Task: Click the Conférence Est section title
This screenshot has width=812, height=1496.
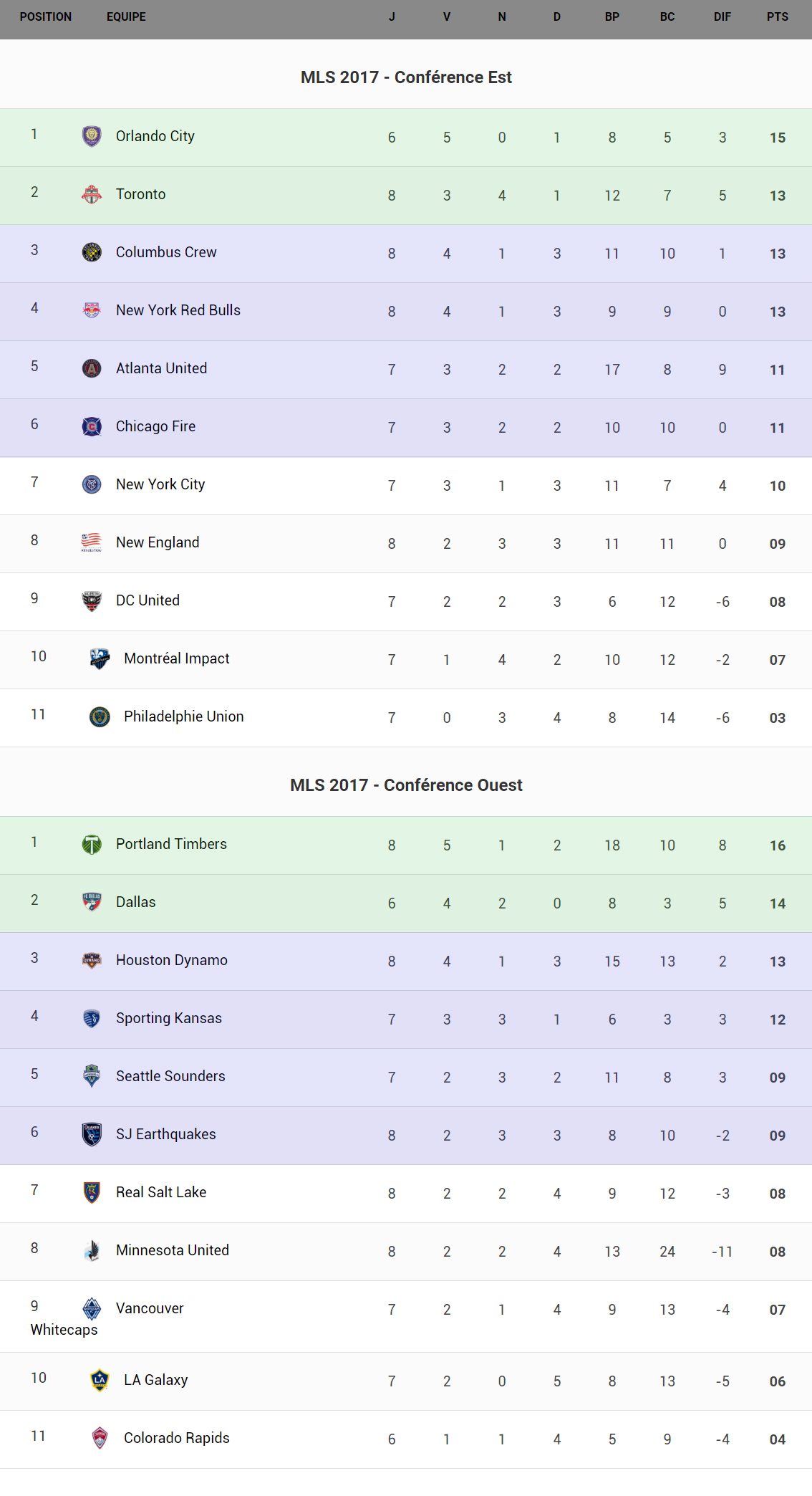Action: 406,77
